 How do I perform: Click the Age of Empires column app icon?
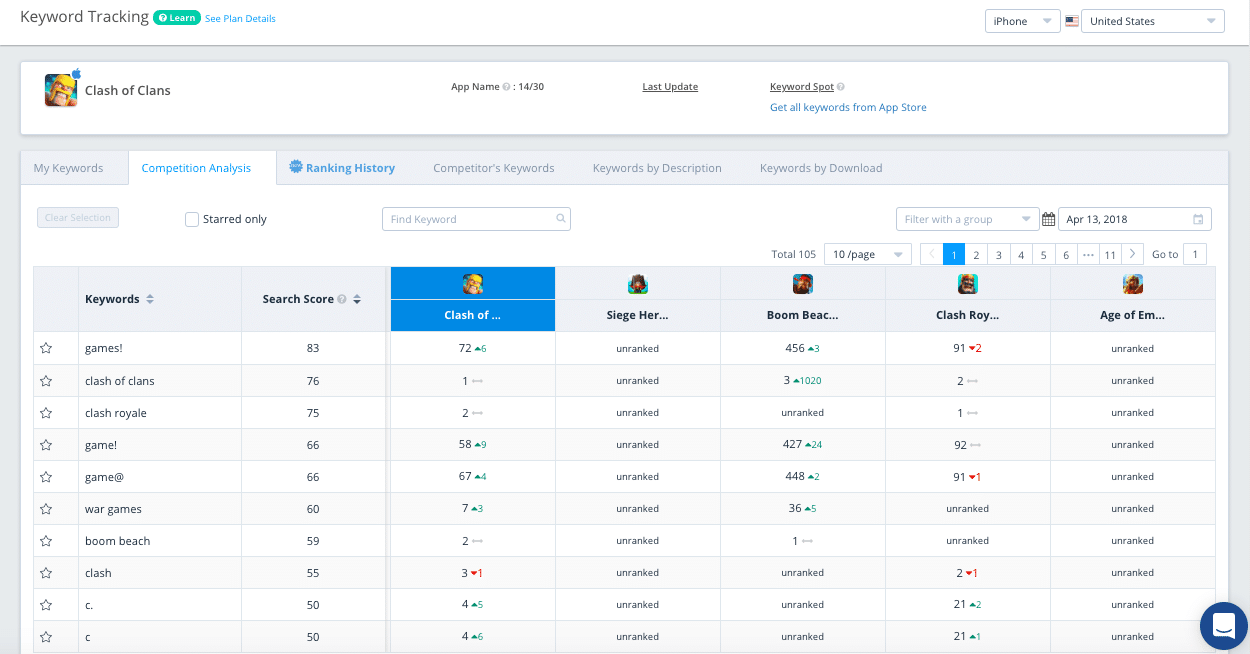coord(1133,284)
